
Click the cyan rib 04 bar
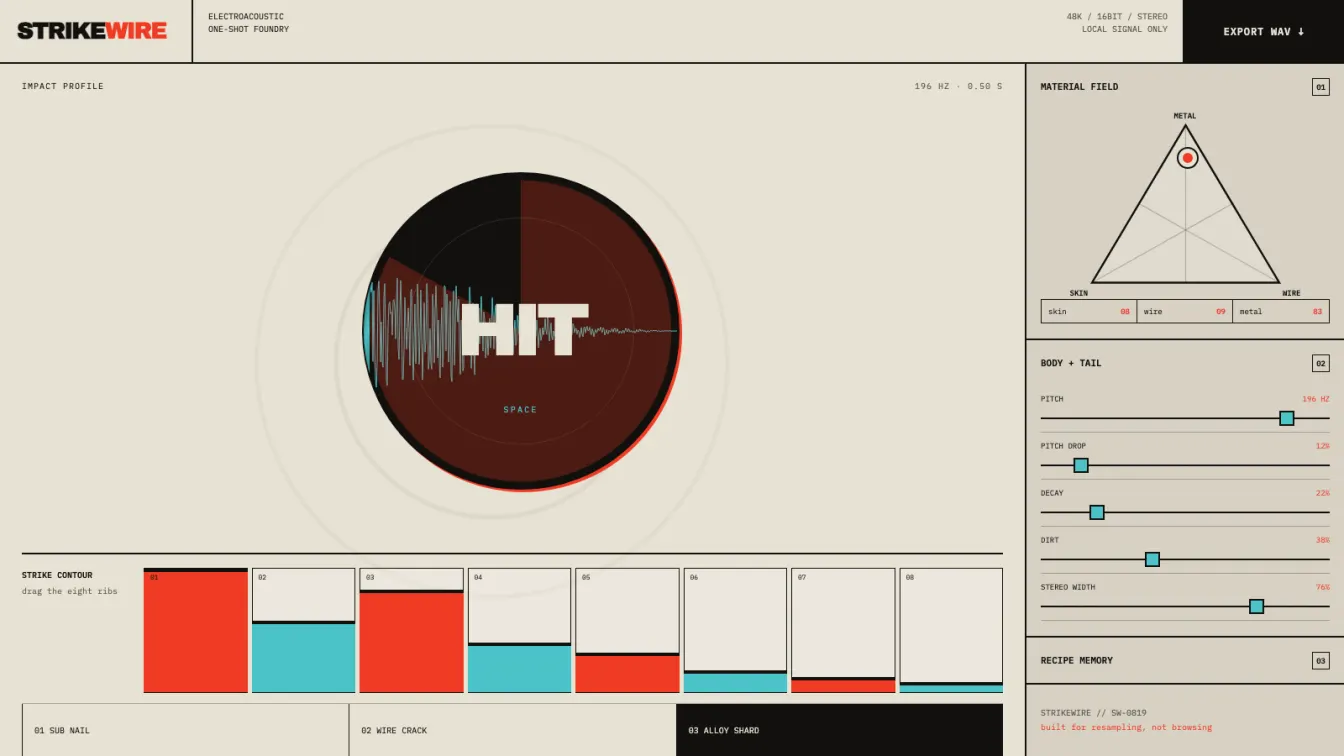click(x=520, y=668)
